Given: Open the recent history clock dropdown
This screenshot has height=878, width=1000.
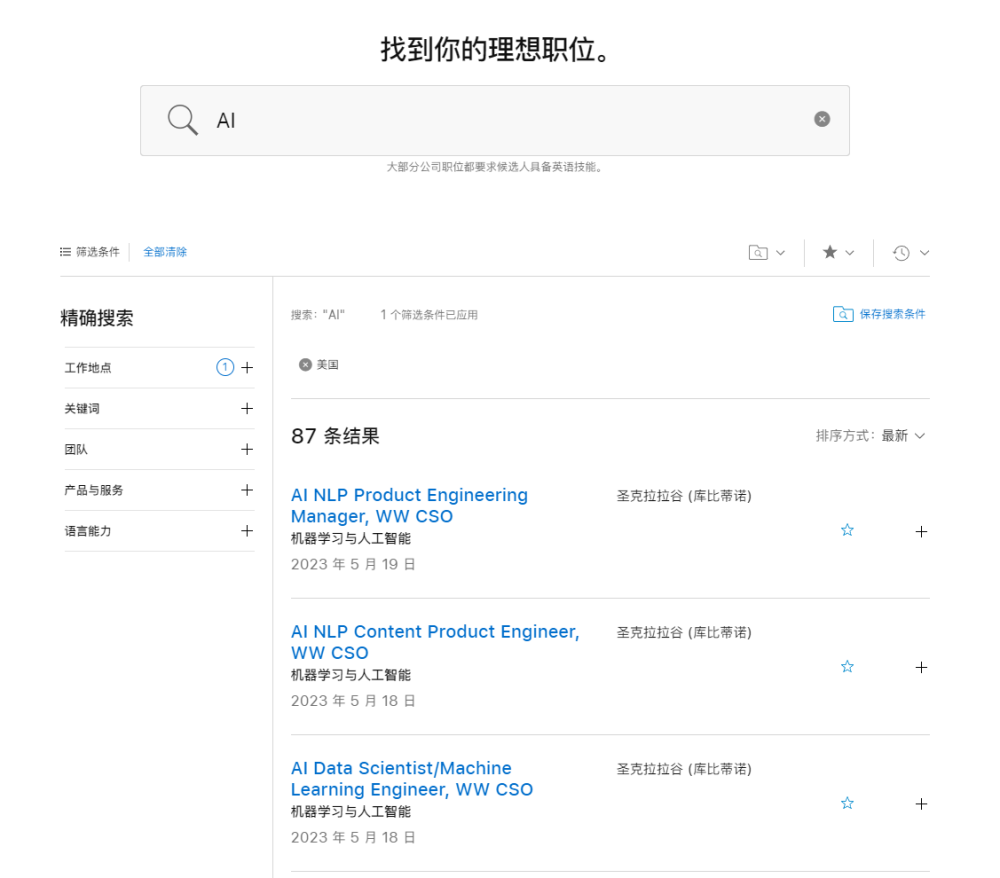Looking at the screenshot, I should coord(910,253).
